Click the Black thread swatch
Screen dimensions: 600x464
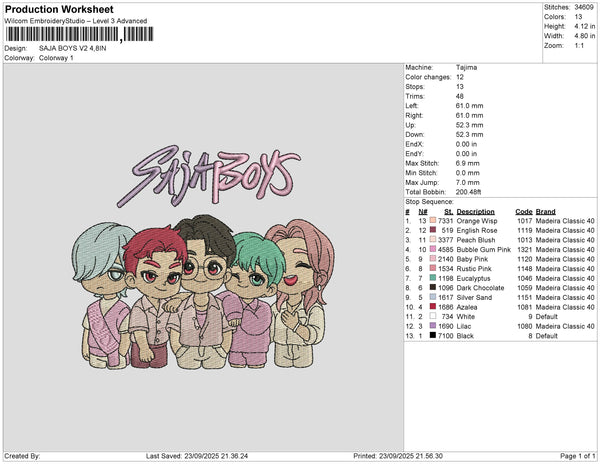433,335
